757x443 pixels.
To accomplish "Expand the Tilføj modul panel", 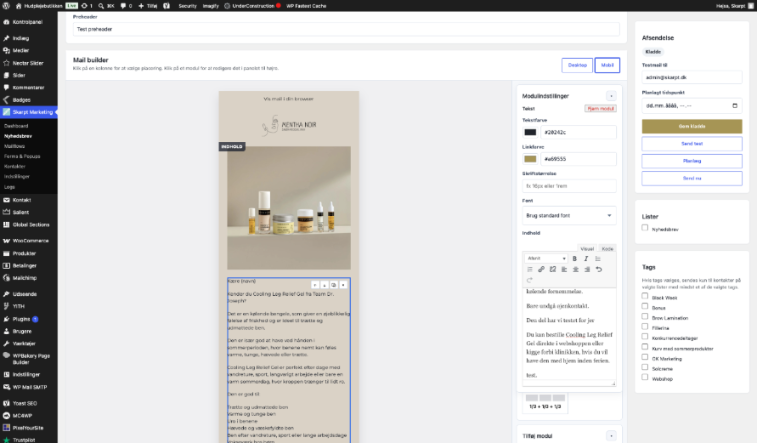I will (x=611, y=436).
